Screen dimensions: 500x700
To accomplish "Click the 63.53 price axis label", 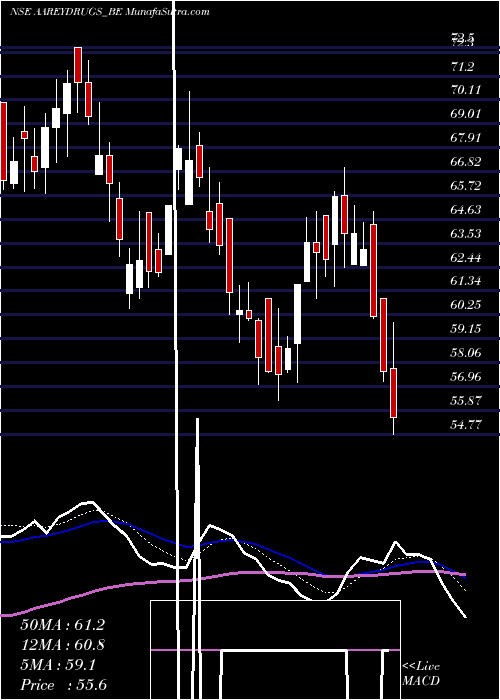I will tap(466, 234).
